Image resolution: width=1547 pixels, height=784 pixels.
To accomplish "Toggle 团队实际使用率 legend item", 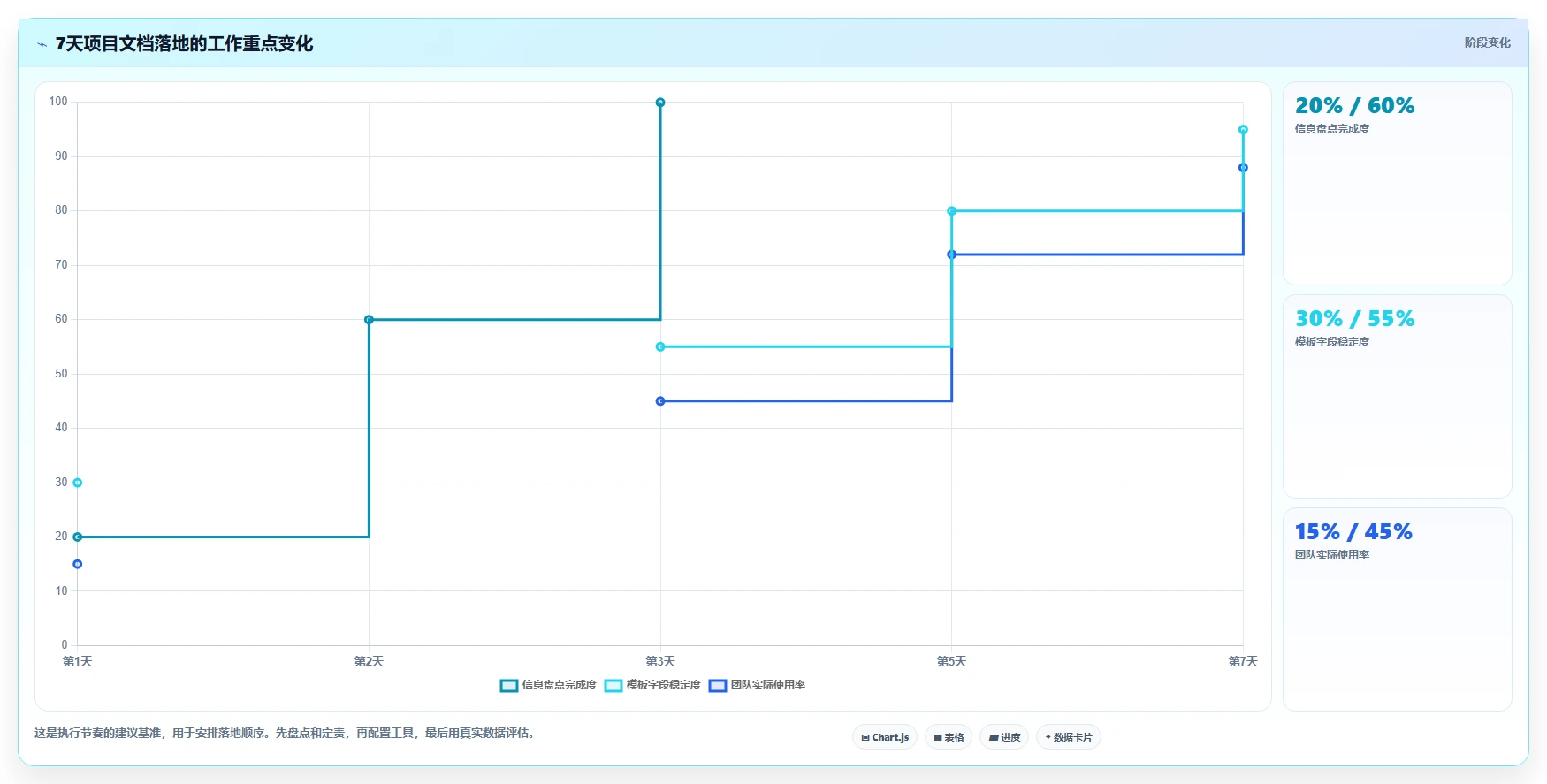I will pos(757,685).
